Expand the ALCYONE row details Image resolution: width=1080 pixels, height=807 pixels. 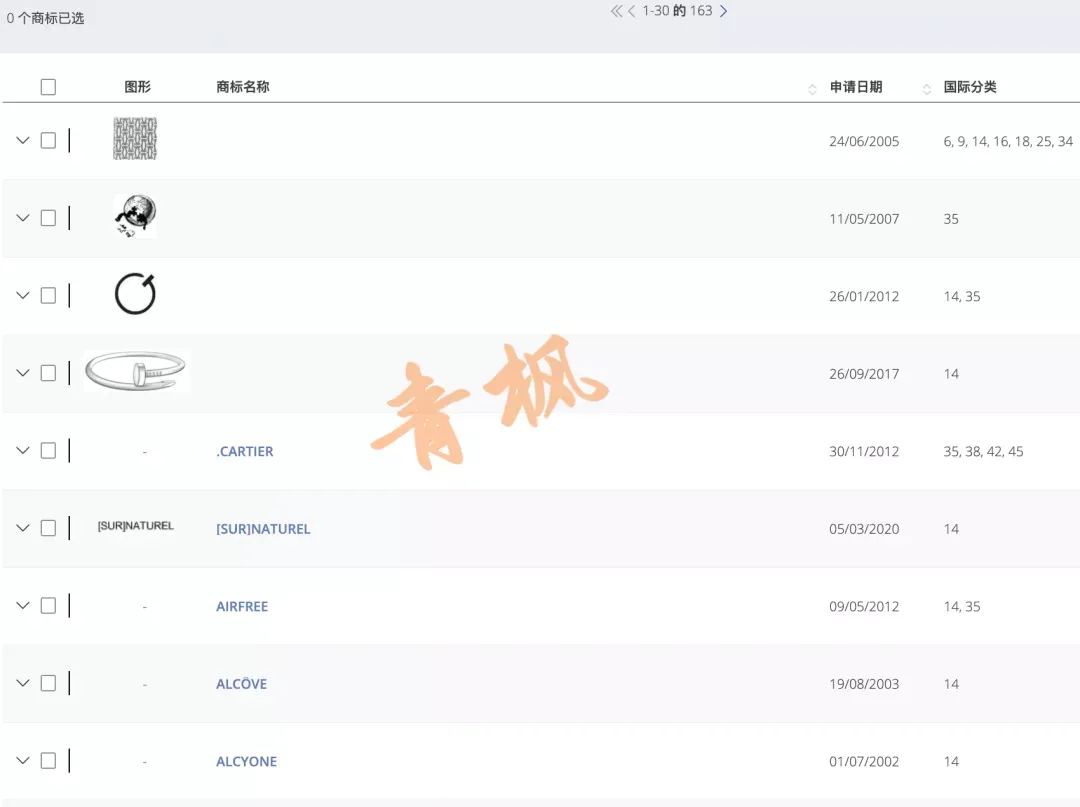click(x=23, y=761)
